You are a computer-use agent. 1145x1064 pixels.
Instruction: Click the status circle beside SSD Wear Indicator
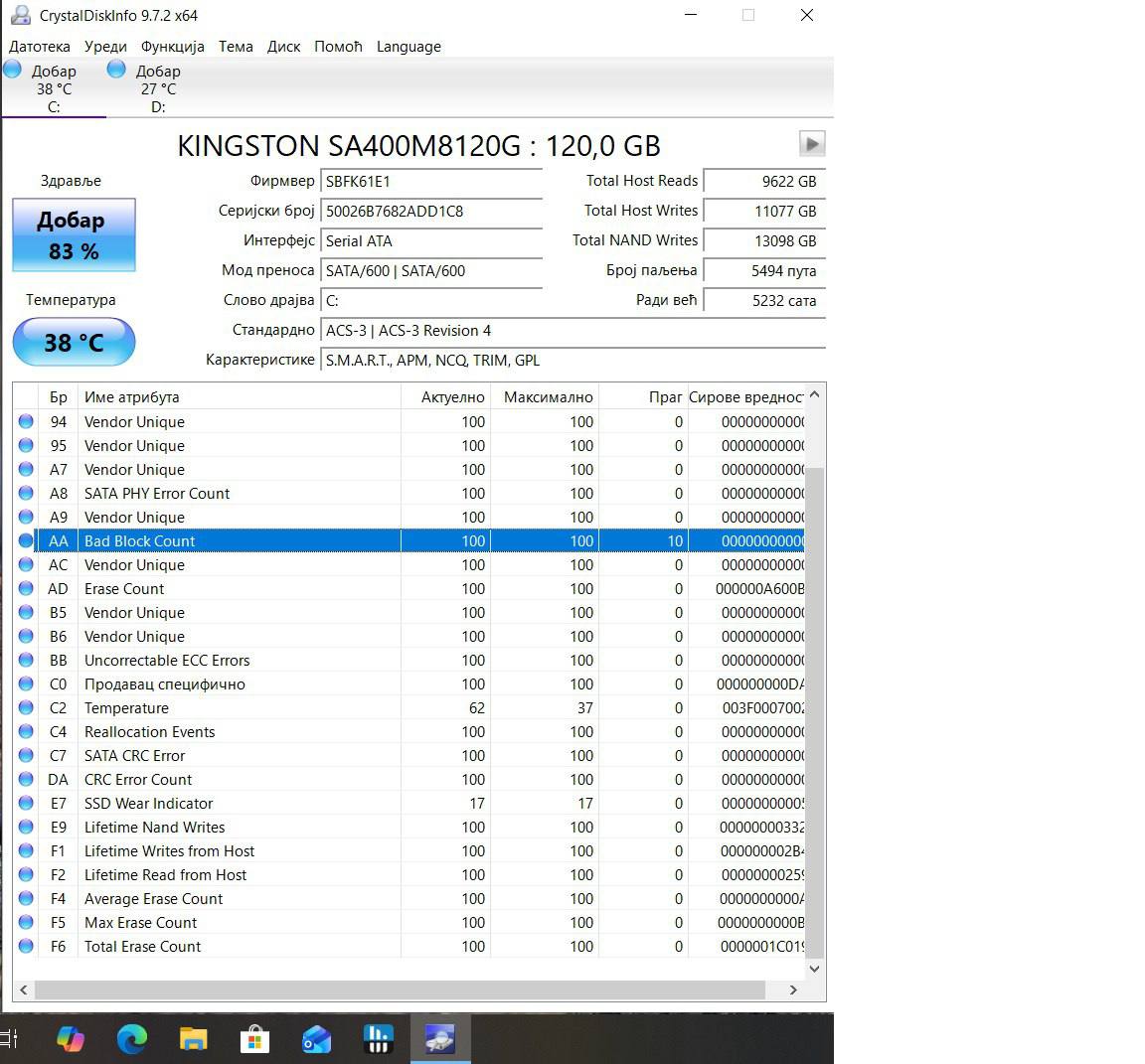[26, 803]
